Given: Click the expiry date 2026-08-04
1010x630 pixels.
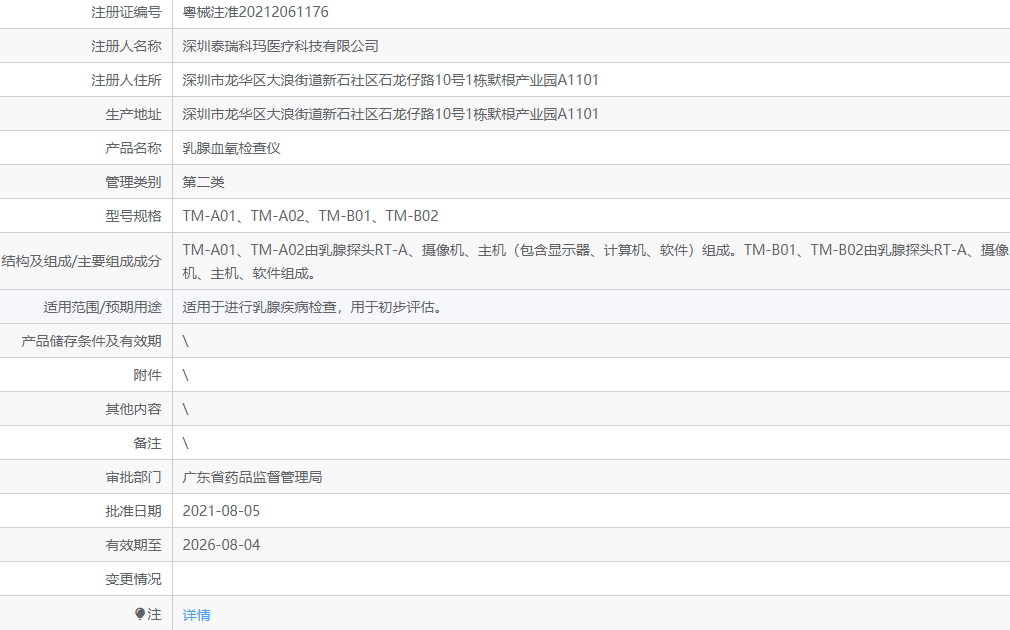Looking at the screenshot, I should coord(221,546).
